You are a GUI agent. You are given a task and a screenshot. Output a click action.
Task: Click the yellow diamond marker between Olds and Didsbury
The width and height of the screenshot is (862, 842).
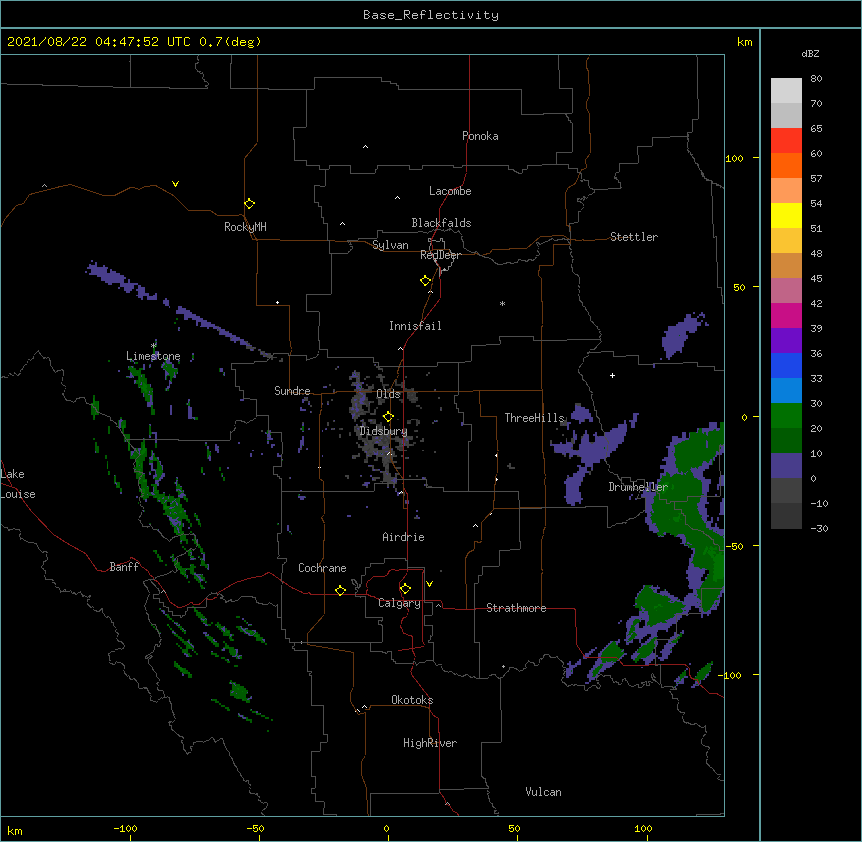point(388,417)
